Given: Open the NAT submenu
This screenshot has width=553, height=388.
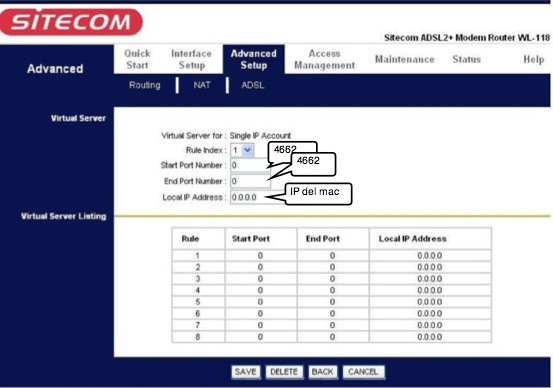Looking at the screenshot, I should (202, 85).
